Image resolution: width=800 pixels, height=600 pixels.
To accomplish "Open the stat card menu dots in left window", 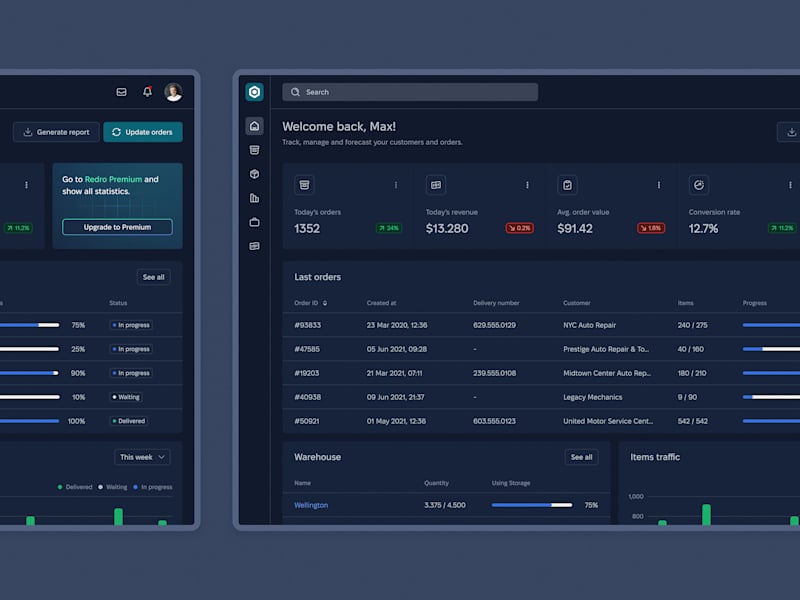I will pyautogui.click(x=27, y=185).
